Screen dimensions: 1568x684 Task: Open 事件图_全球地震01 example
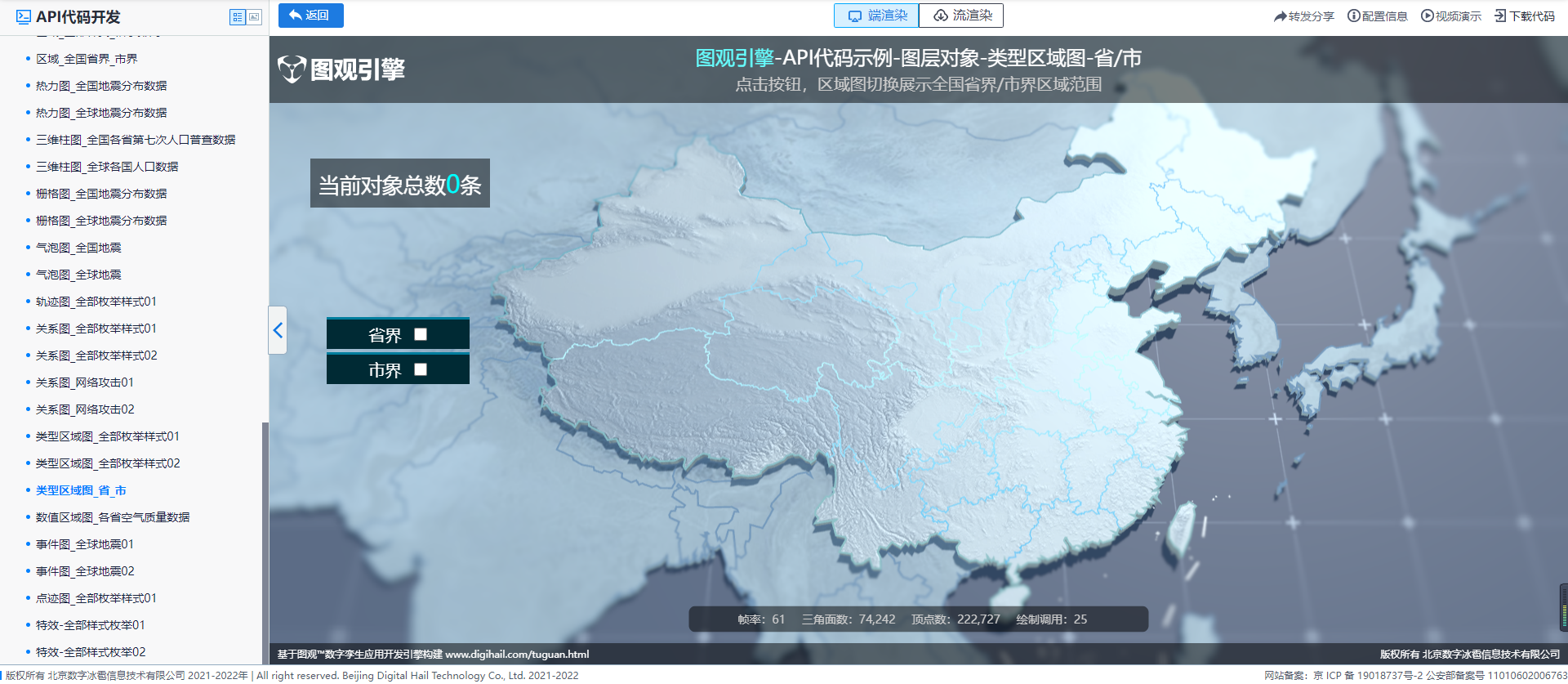click(x=85, y=544)
